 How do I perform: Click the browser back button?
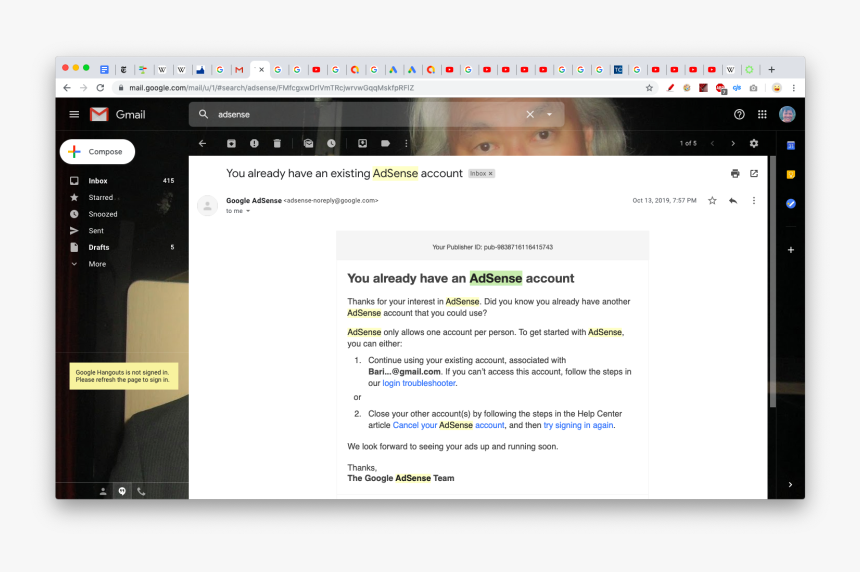click(x=67, y=88)
